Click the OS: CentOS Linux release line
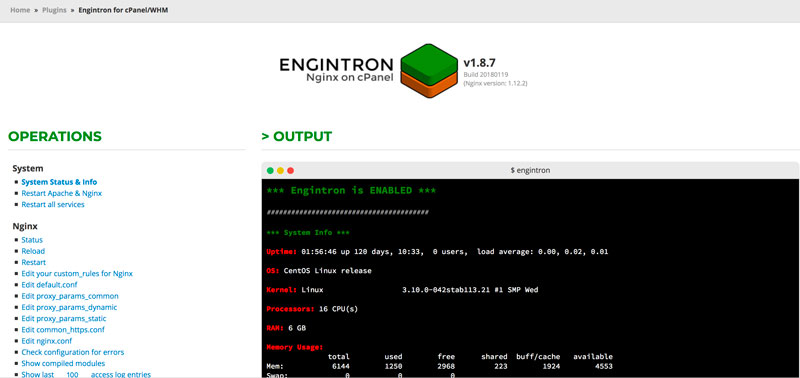The height and width of the screenshot is (378, 800). pyautogui.click(x=319, y=271)
